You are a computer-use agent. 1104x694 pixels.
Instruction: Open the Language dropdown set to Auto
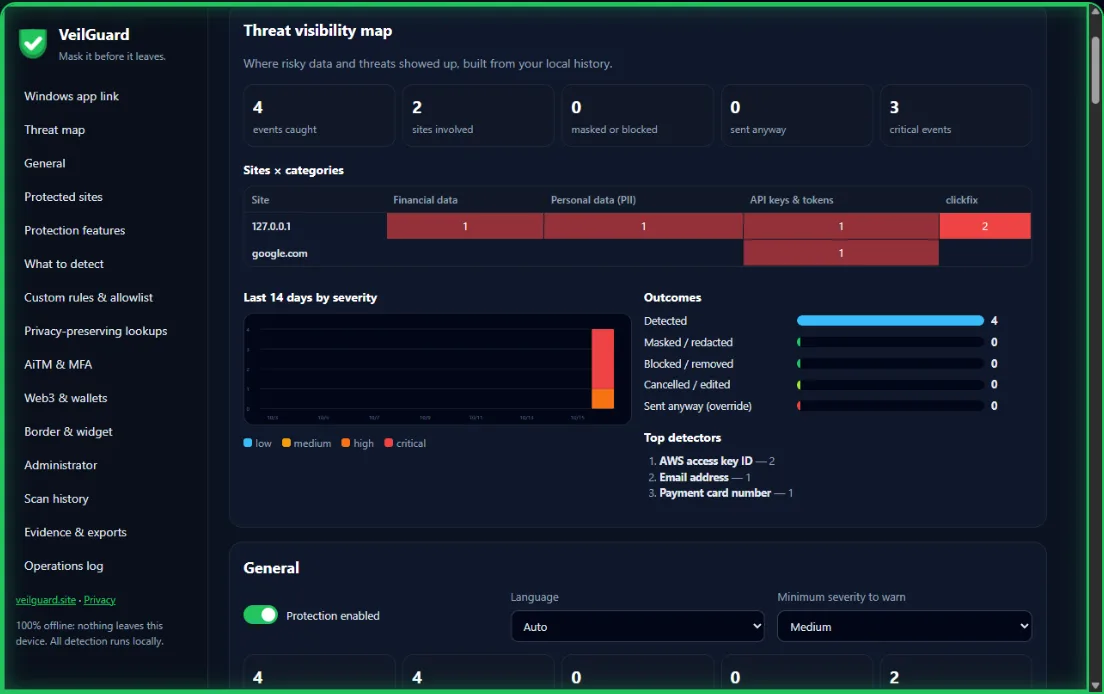pyautogui.click(x=637, y=626)
